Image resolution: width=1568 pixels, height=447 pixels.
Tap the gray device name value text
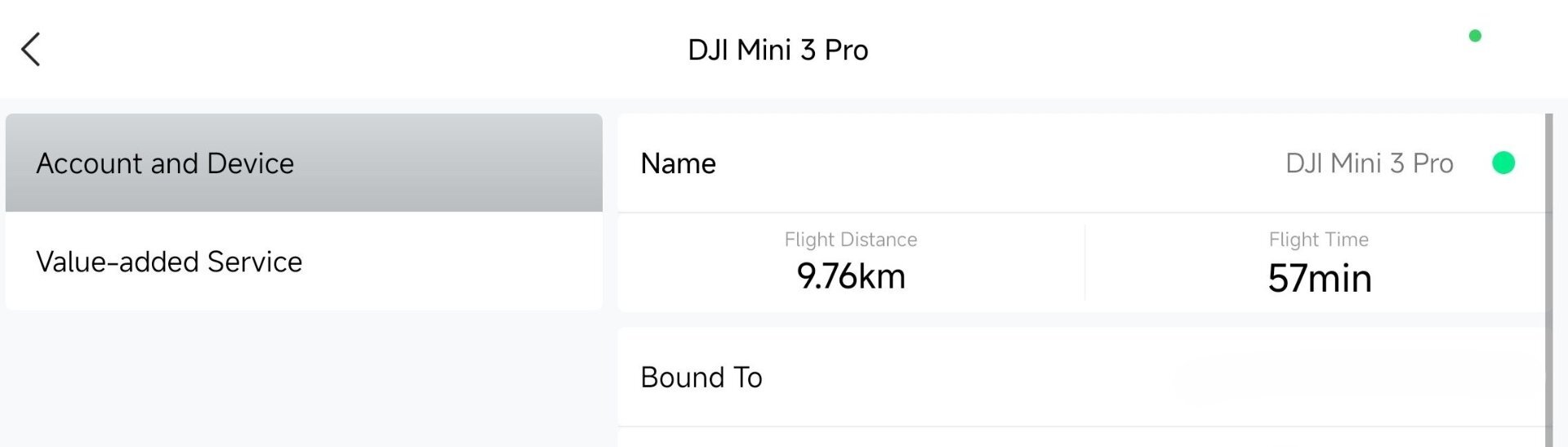[1369, 163]
